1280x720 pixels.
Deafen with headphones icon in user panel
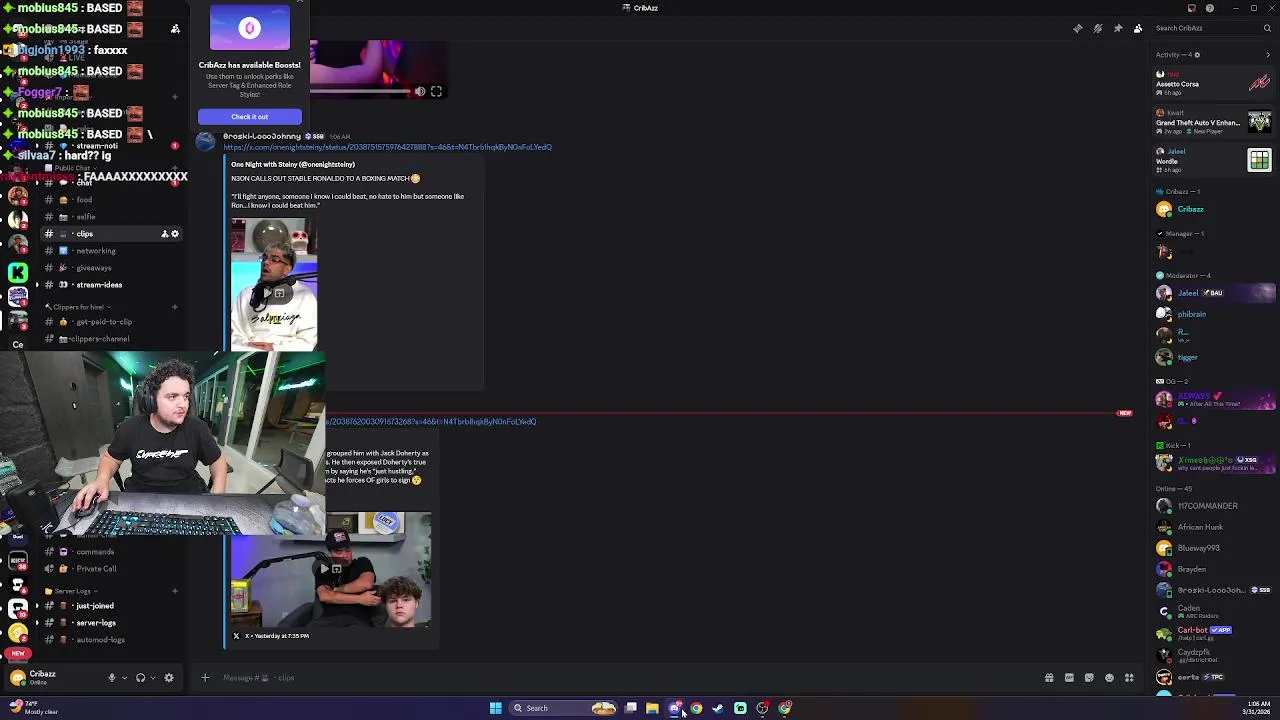(x=140, y=677)
